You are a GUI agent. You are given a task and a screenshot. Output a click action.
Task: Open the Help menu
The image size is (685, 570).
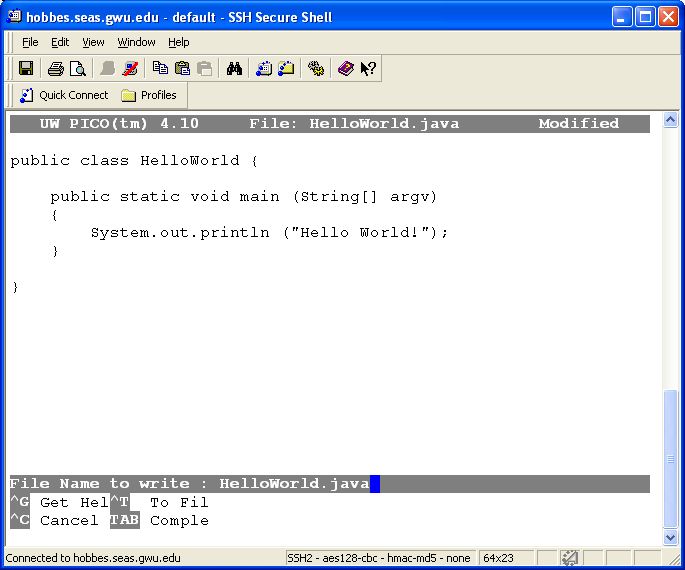pyautogui.click(x=179, y=42)
